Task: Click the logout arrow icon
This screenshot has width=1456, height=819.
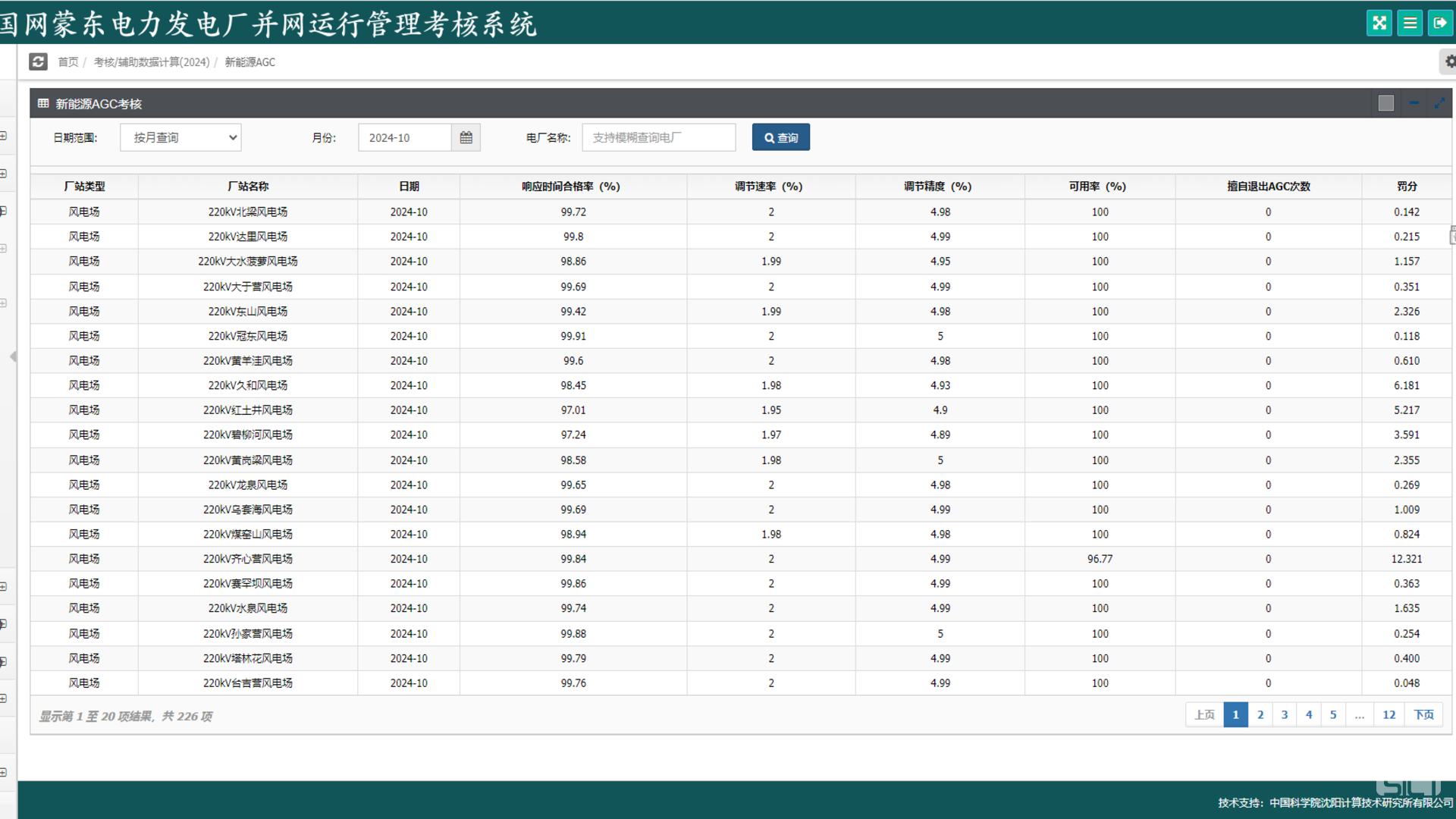Action: 1439,23
